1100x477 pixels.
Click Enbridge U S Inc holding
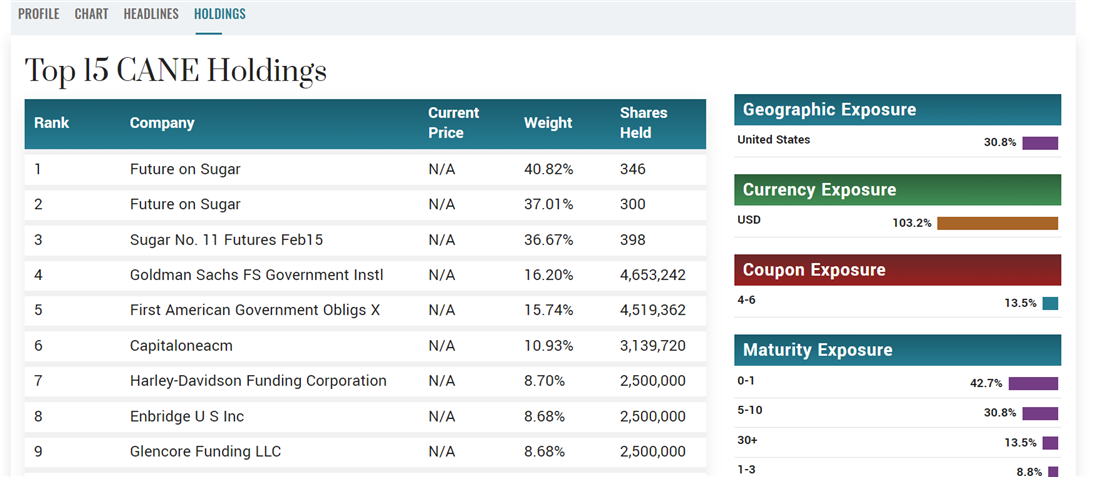click(187, 416)
